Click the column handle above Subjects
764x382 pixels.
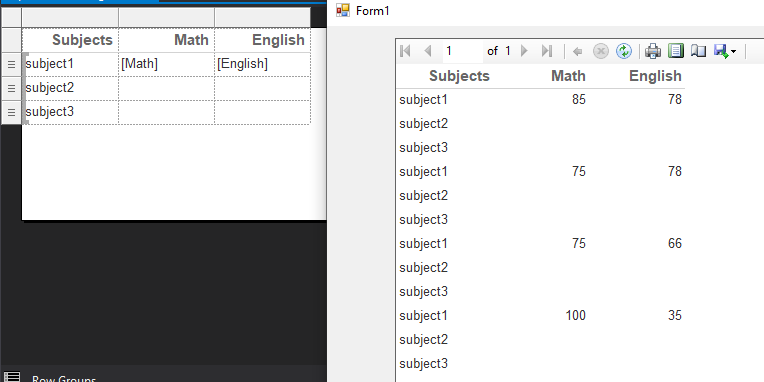pyautogui.click(x=70, y=18)
